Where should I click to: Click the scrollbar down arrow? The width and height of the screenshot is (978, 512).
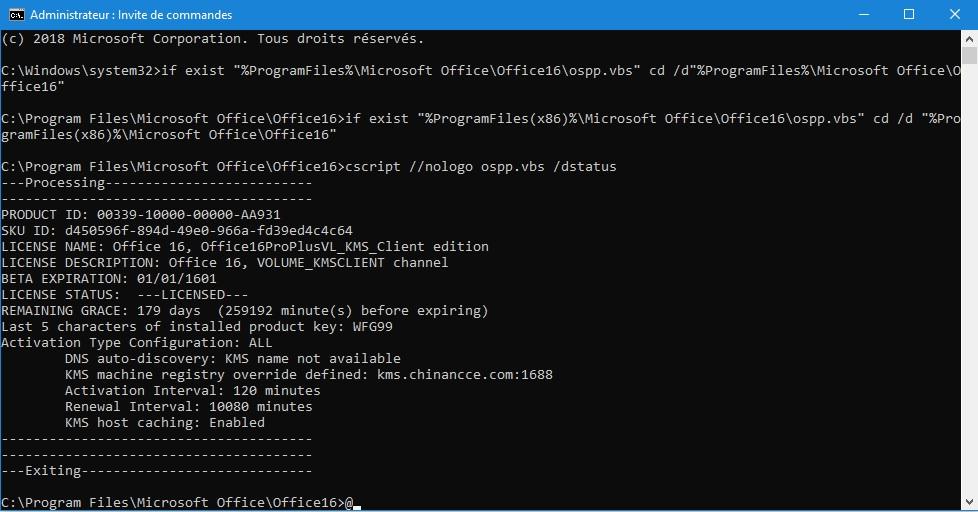click(x=969, y=501)
